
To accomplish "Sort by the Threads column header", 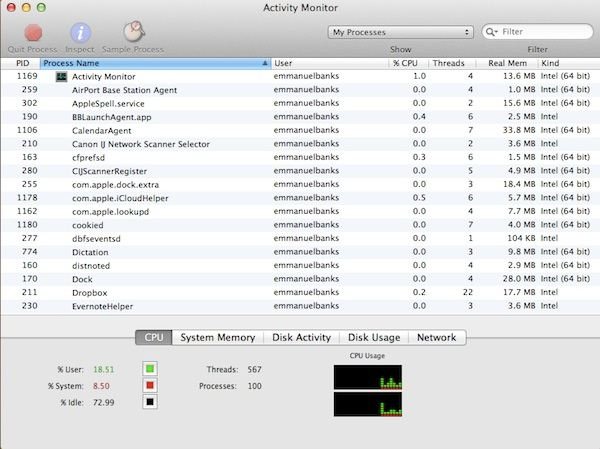I will click(452, 63).
